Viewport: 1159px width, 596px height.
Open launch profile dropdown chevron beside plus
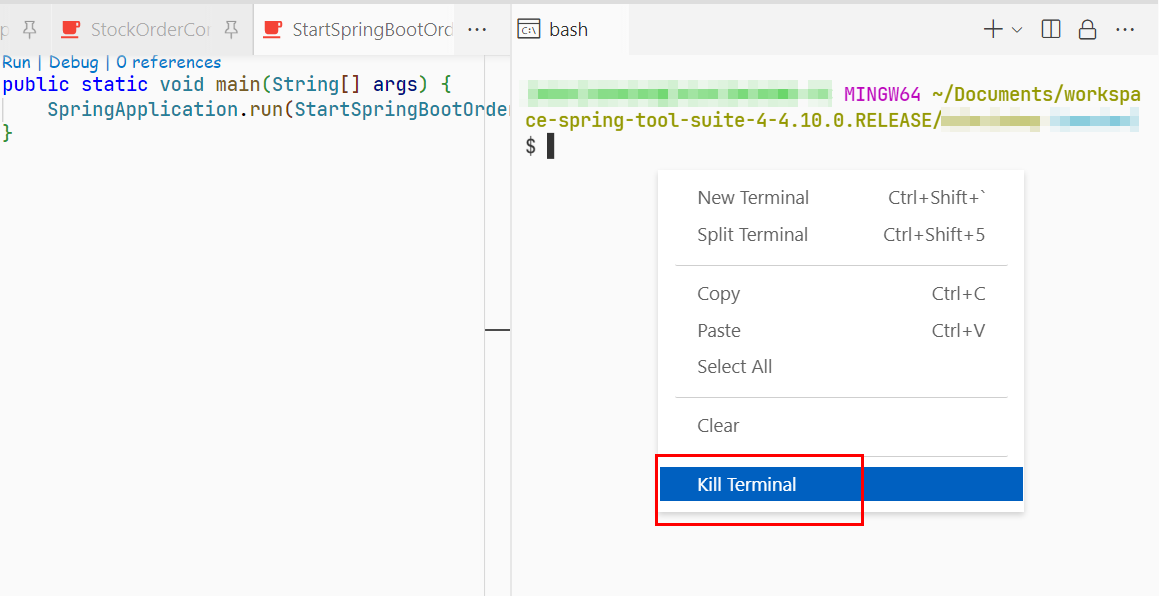[x=1016, y=30]
